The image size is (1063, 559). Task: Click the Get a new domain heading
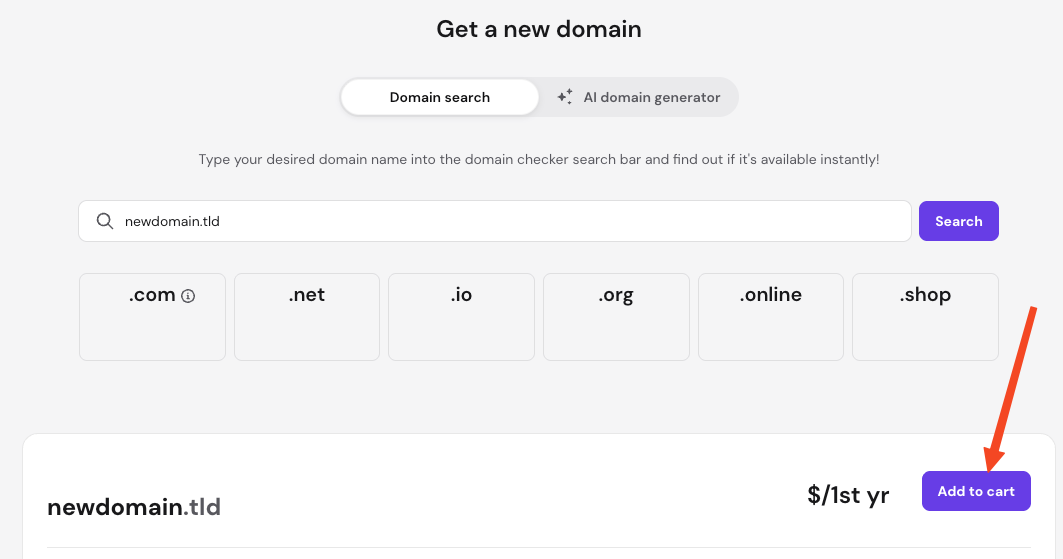(x=539, y=29)
